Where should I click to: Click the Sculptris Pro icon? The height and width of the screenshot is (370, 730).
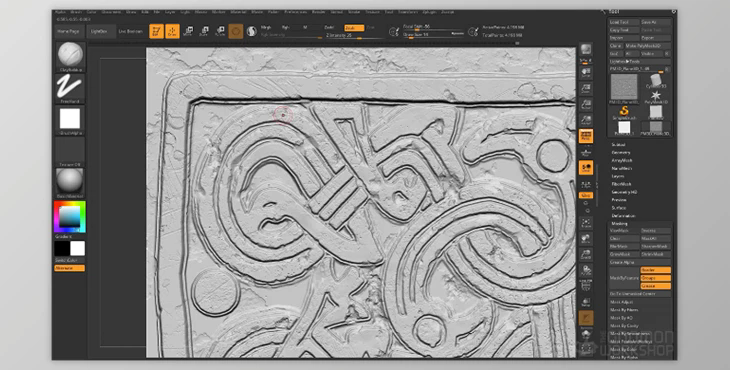[251, 31]
